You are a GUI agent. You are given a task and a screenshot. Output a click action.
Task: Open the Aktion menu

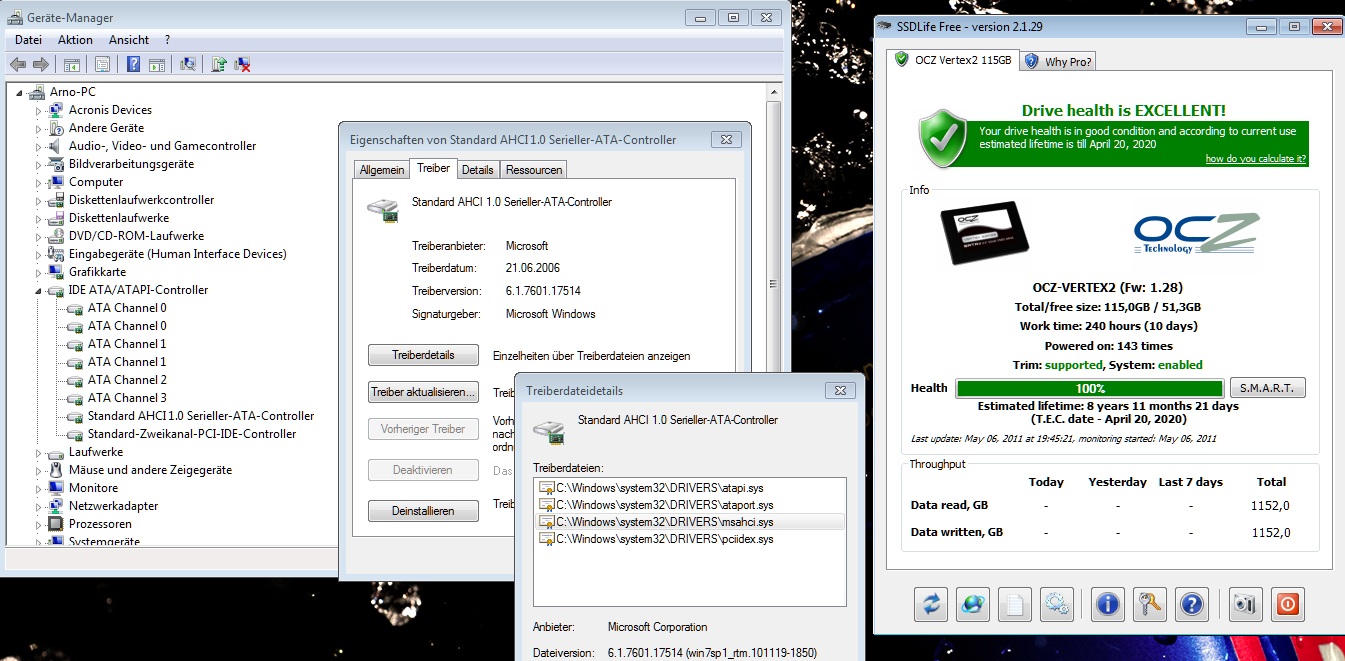75,40
